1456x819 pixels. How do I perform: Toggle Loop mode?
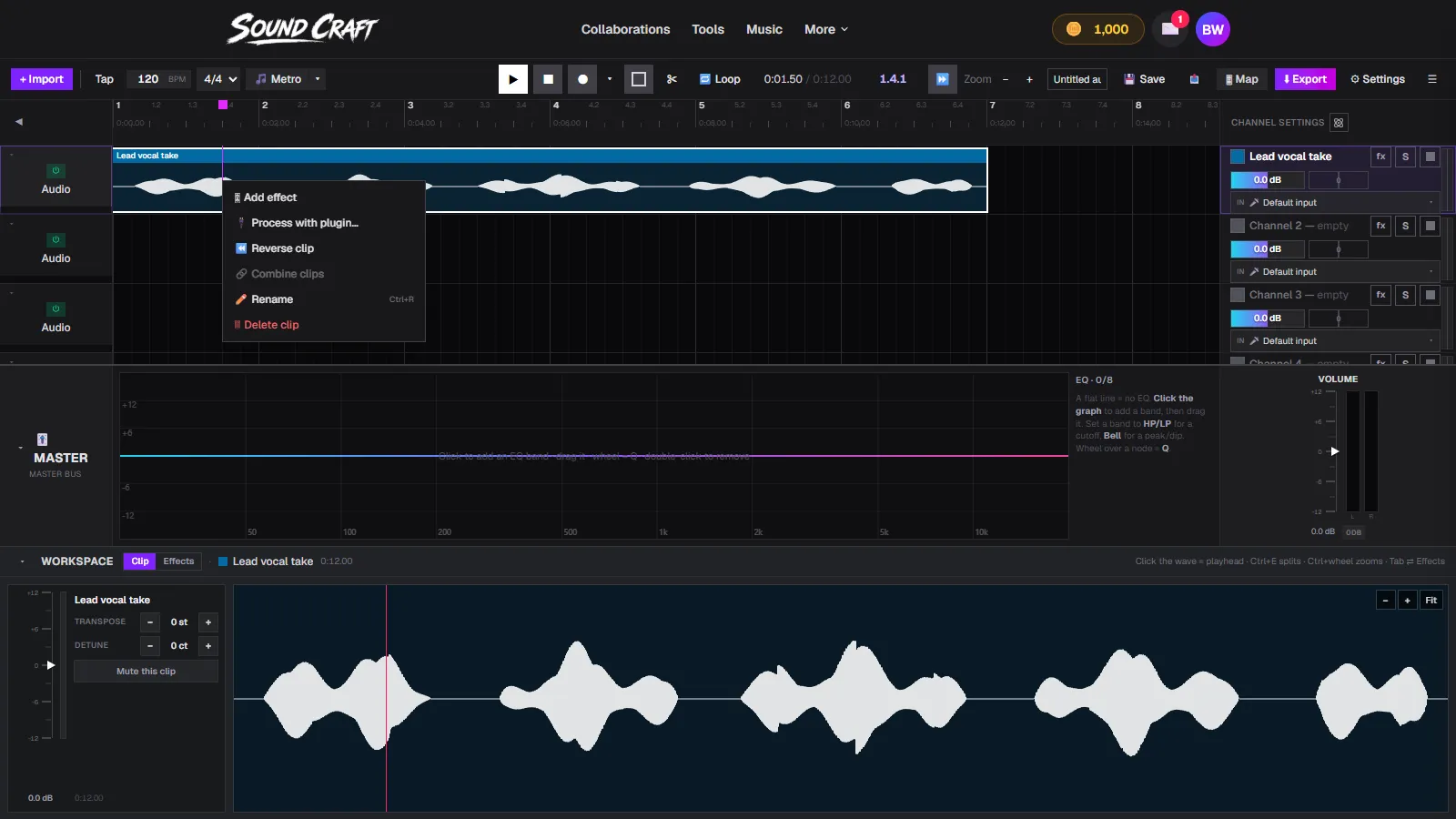coord(719,79)
